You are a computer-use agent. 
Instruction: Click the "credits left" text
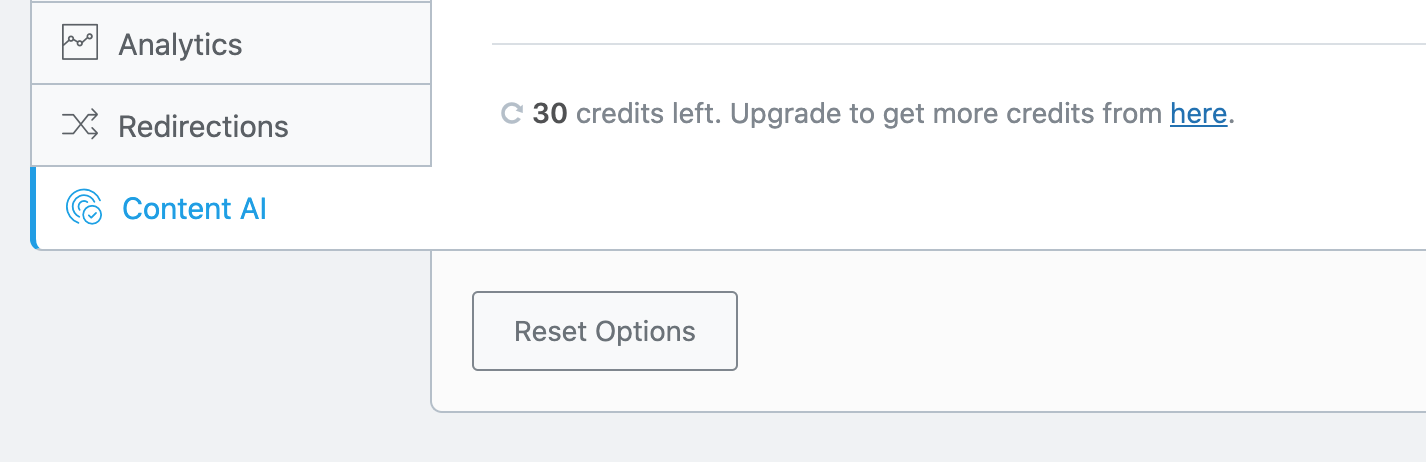tap(648, 114)
